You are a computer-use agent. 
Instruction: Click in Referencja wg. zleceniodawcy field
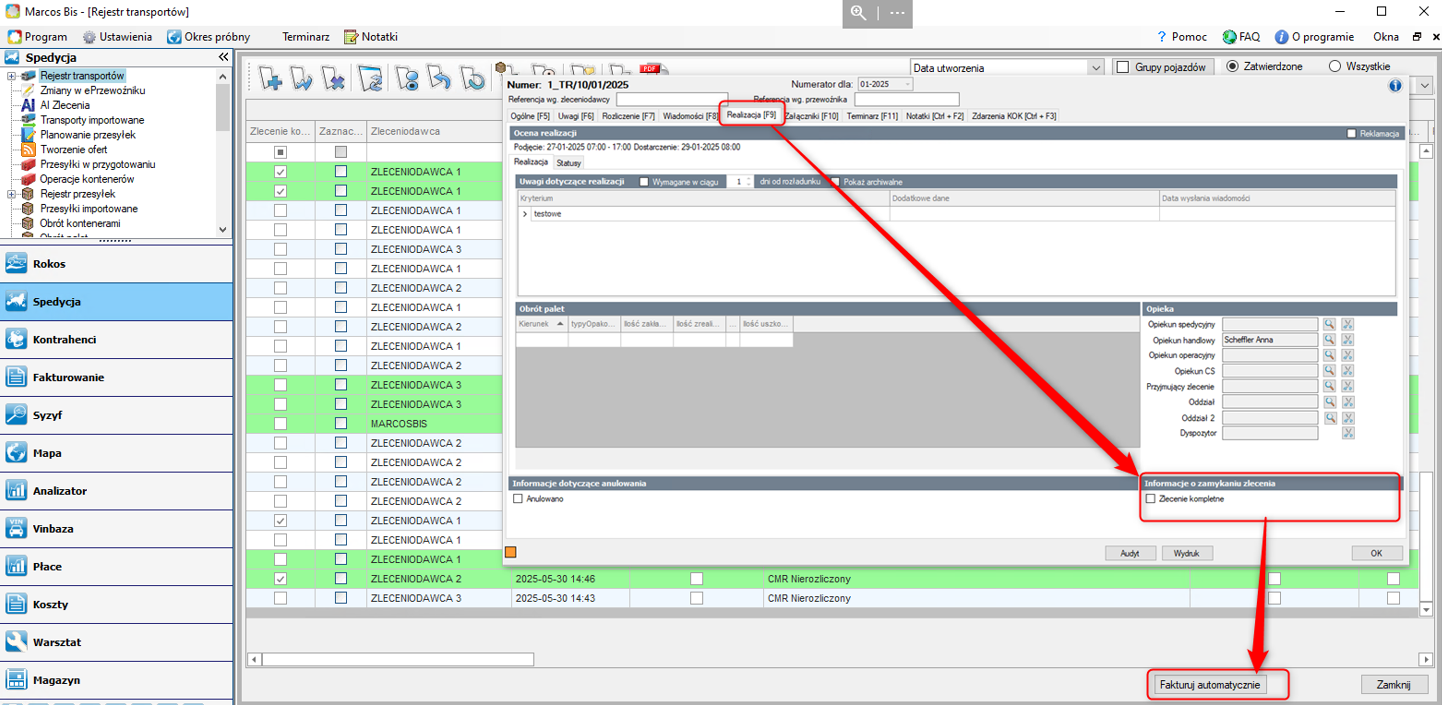click(x=671, y=99)
